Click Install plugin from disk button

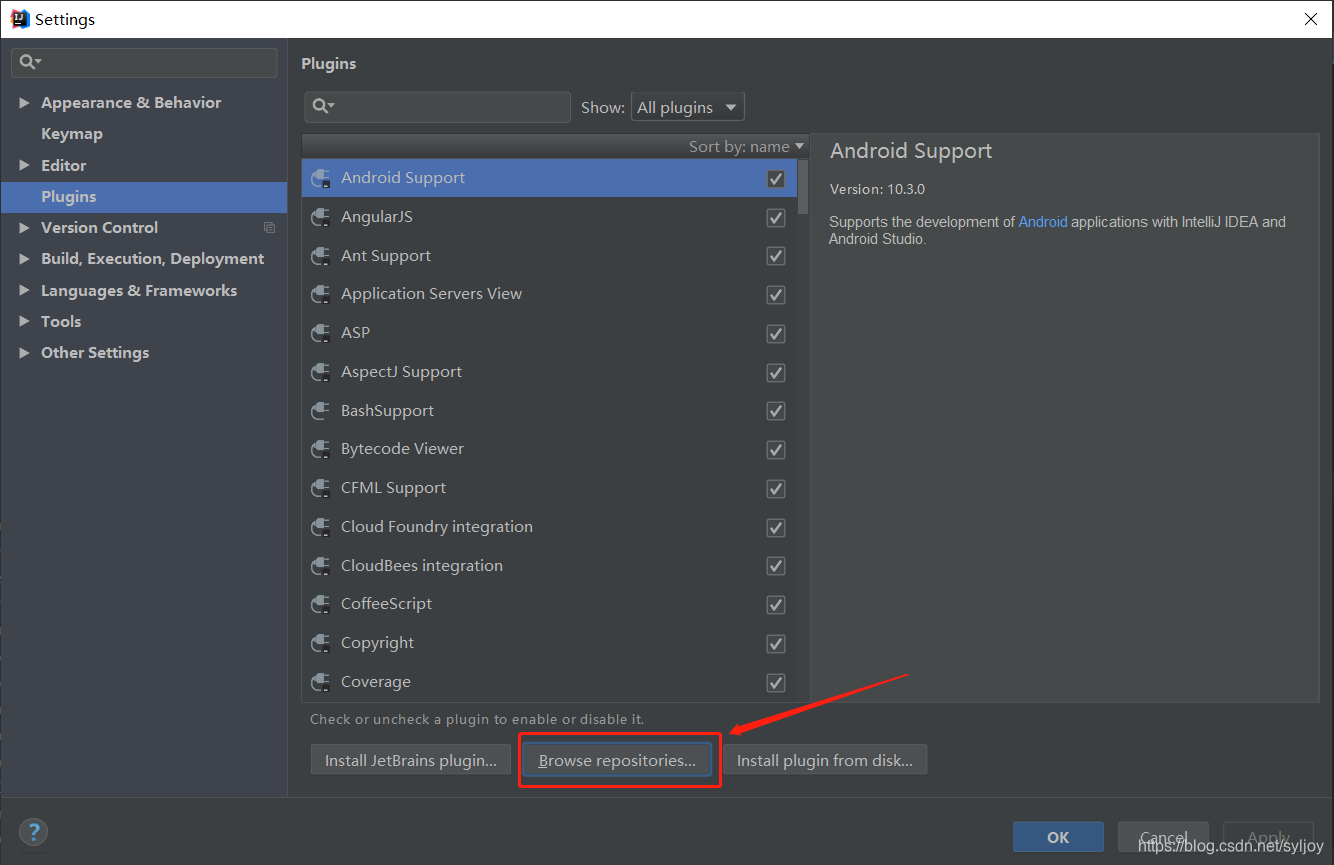(x=825, y=760)
